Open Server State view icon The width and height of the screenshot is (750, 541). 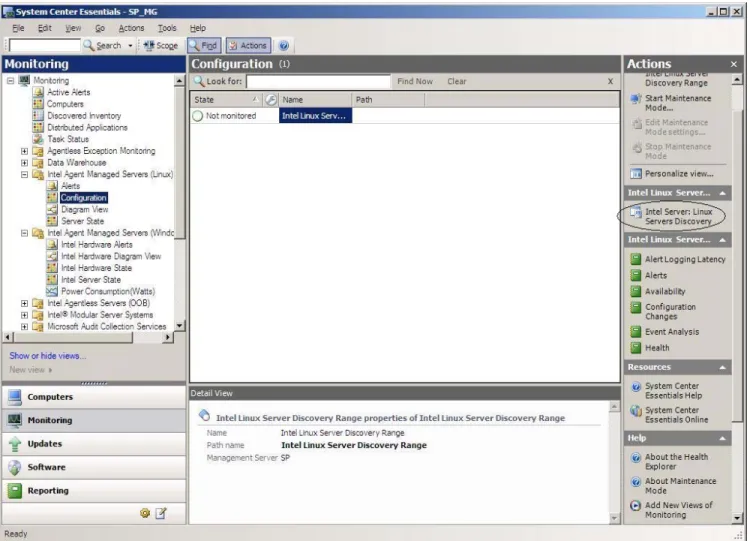pos(52,221)
